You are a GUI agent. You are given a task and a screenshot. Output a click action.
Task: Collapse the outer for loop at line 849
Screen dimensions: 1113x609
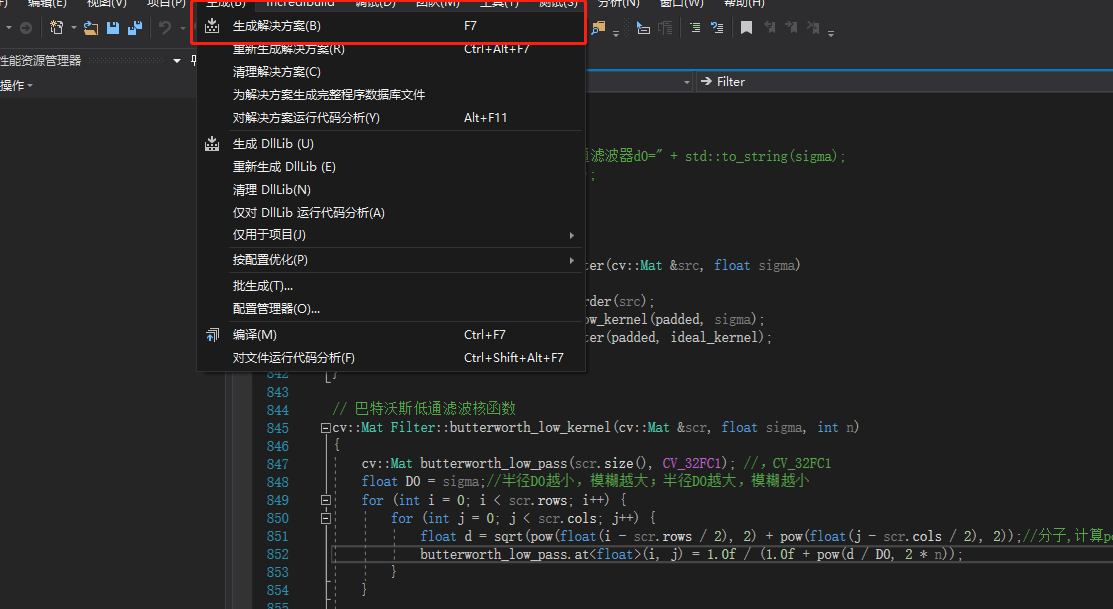(326, 499)
